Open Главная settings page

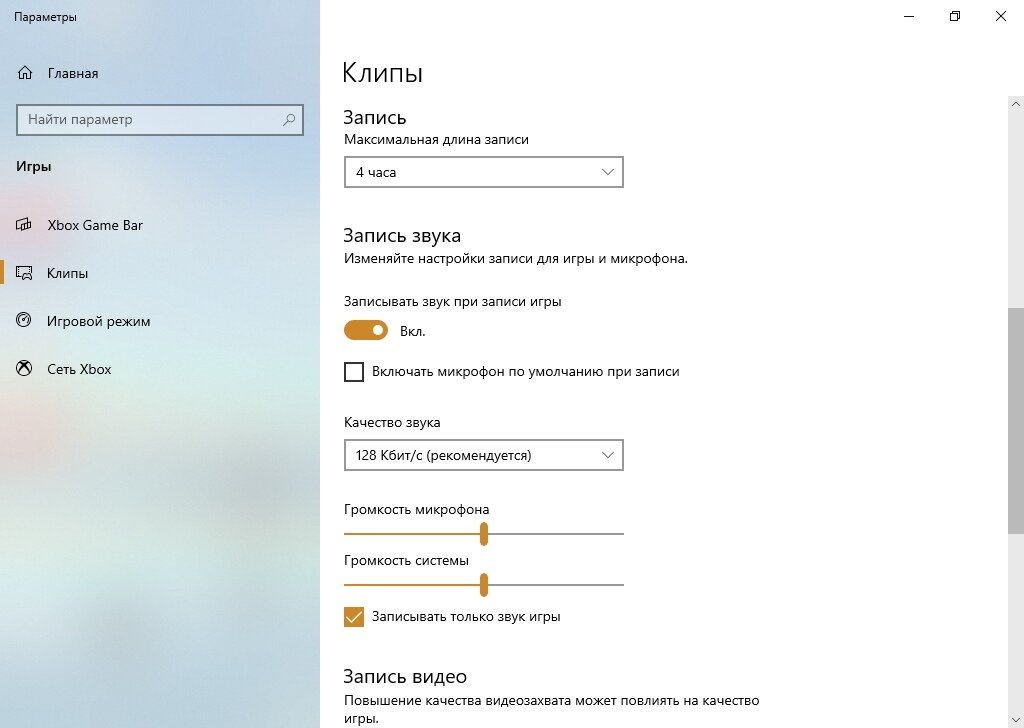pyautogui.click(x=160, y=73)
